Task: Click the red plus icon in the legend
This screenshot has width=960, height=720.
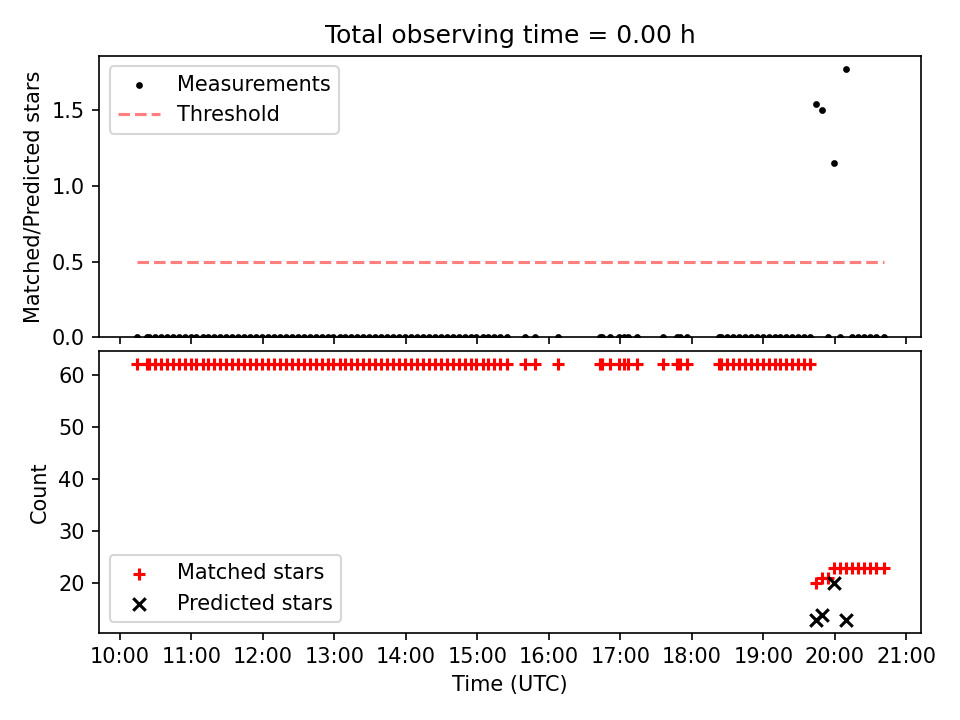Action: (x=140, y=574)
